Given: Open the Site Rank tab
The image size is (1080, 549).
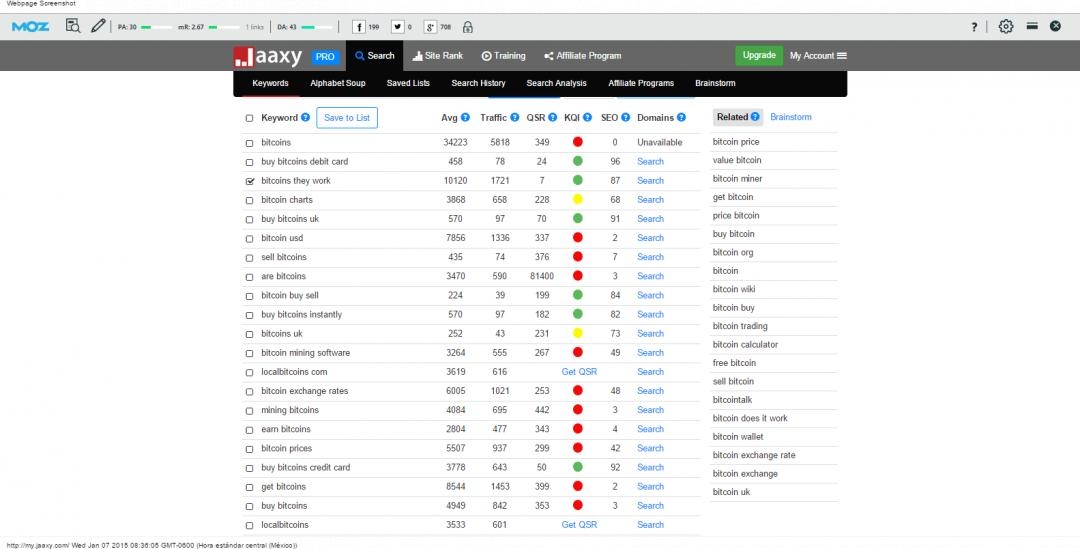Looking at the screenshot, I should click(x=437, y=56).
